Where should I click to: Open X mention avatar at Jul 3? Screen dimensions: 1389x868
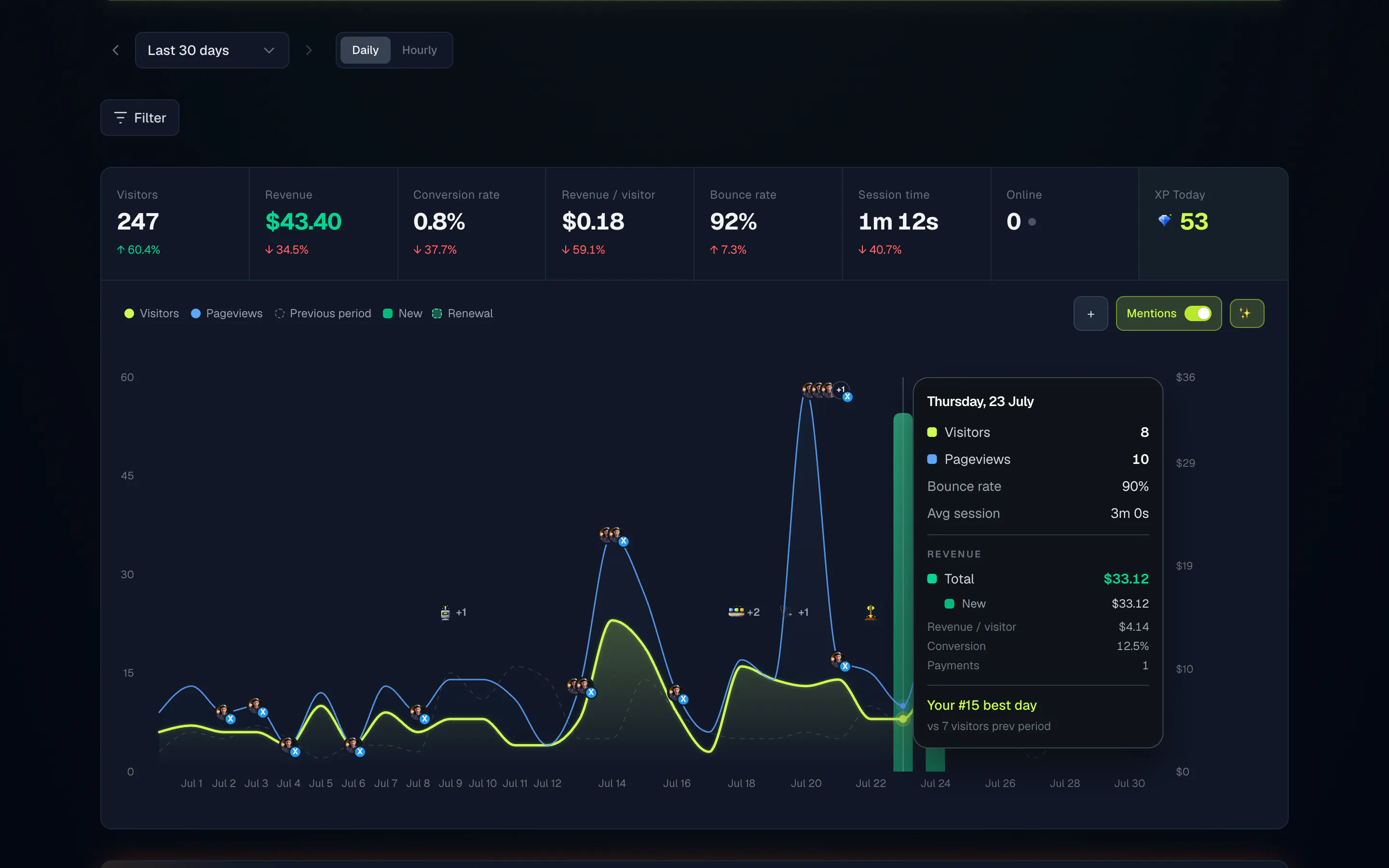257,706
